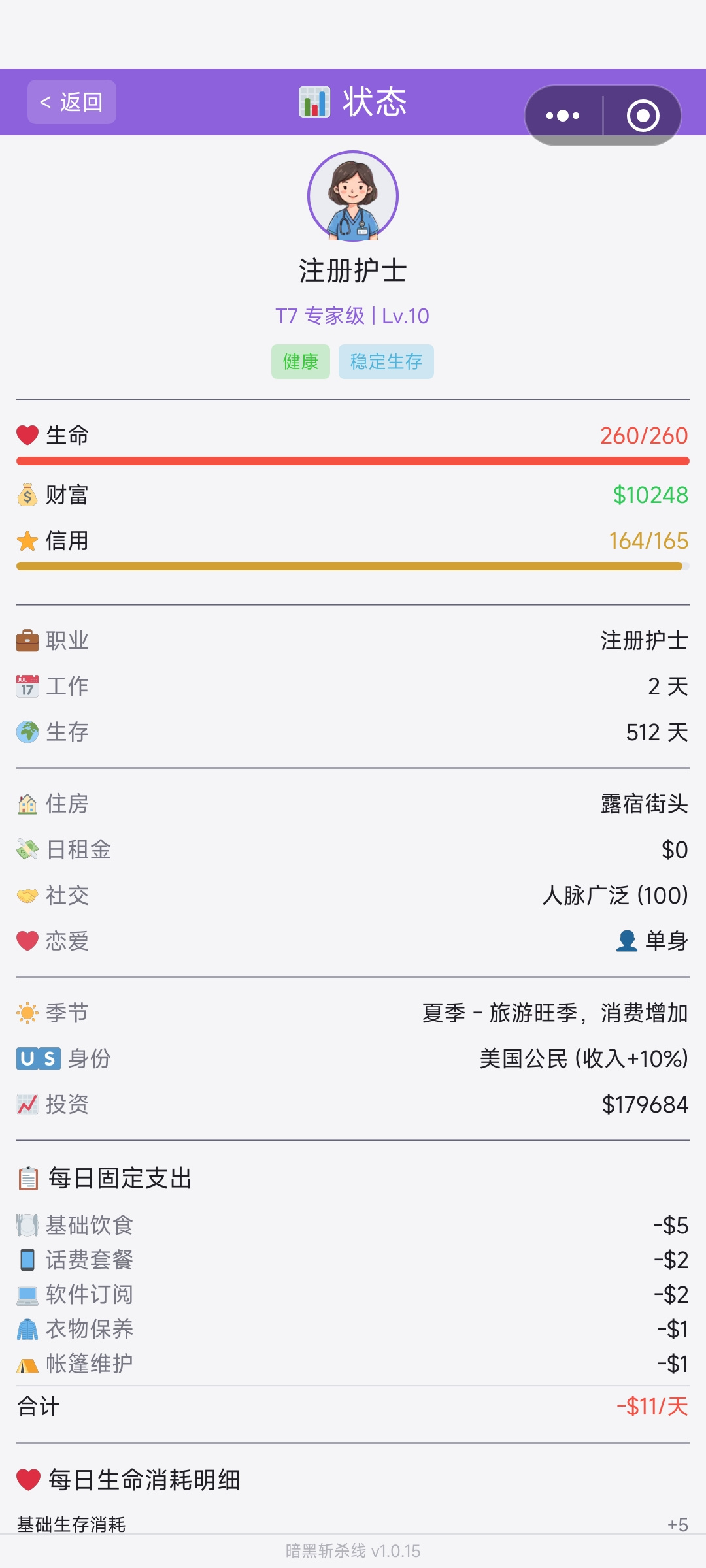Tap the nurse avatar picture
The image size is (706, 1568).
pos(353,196)
